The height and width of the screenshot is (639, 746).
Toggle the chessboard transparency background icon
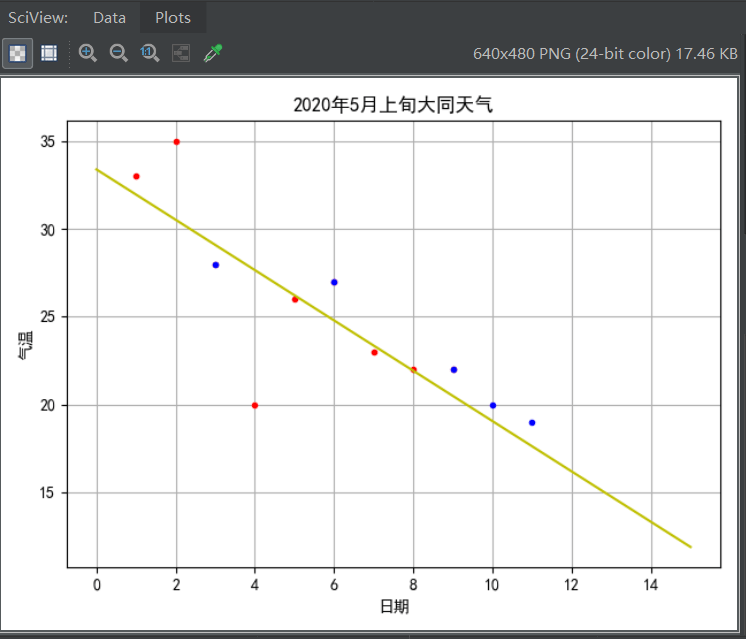click(18, 53)
